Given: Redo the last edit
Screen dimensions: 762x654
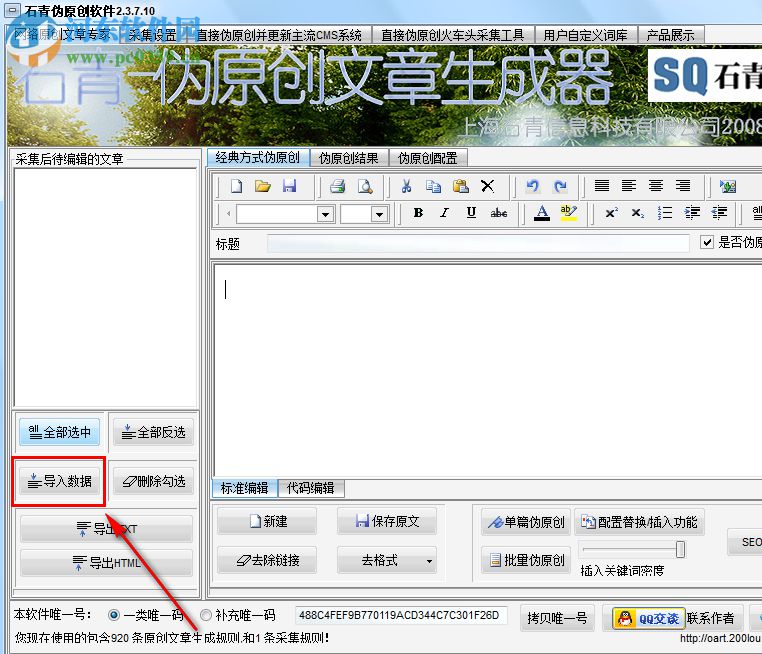Looking at the screenshot, I should coord(560,186).
